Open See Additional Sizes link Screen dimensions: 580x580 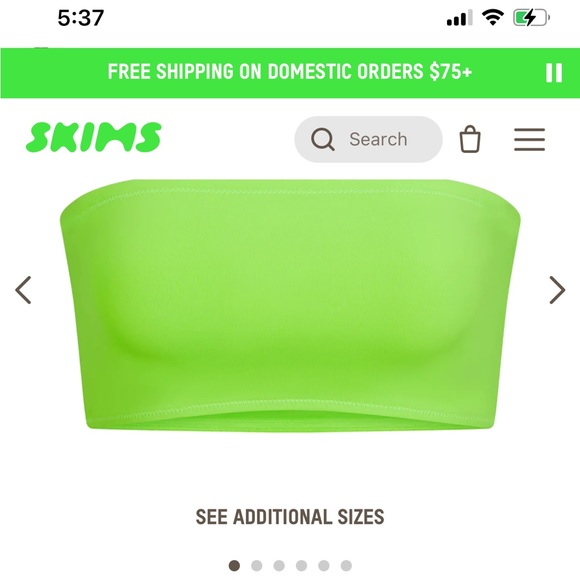pos(290,517)
